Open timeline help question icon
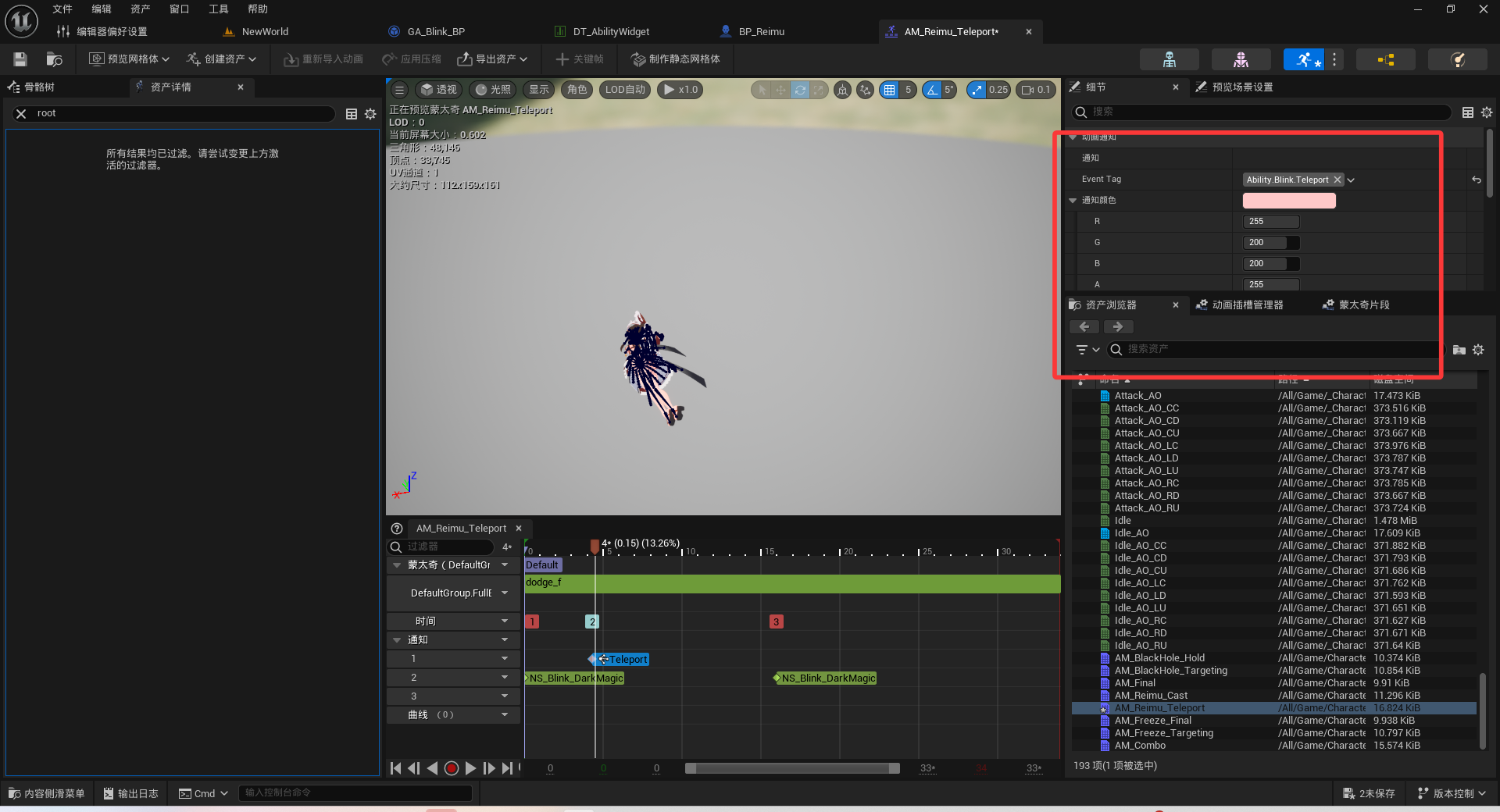Image resolution: width=1500 pixels, height=812 pixels. pos(397,529)
